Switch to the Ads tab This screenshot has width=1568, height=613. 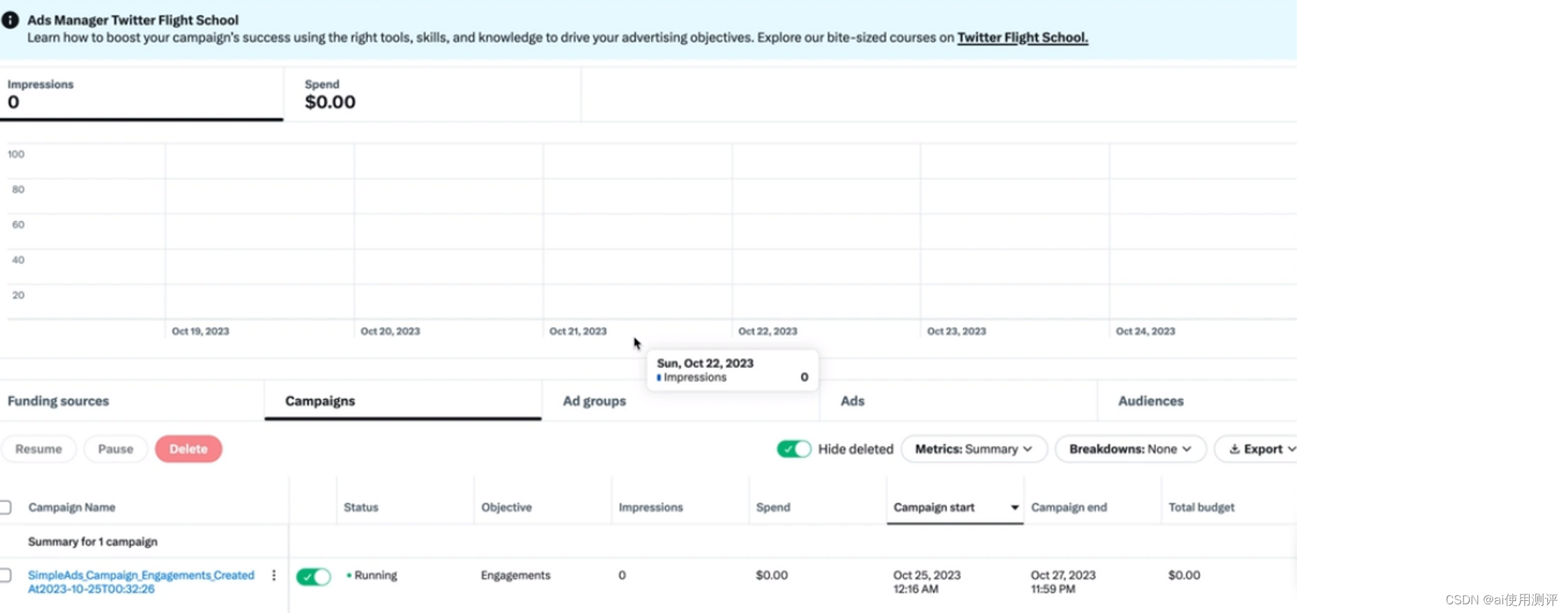(958, 401)
